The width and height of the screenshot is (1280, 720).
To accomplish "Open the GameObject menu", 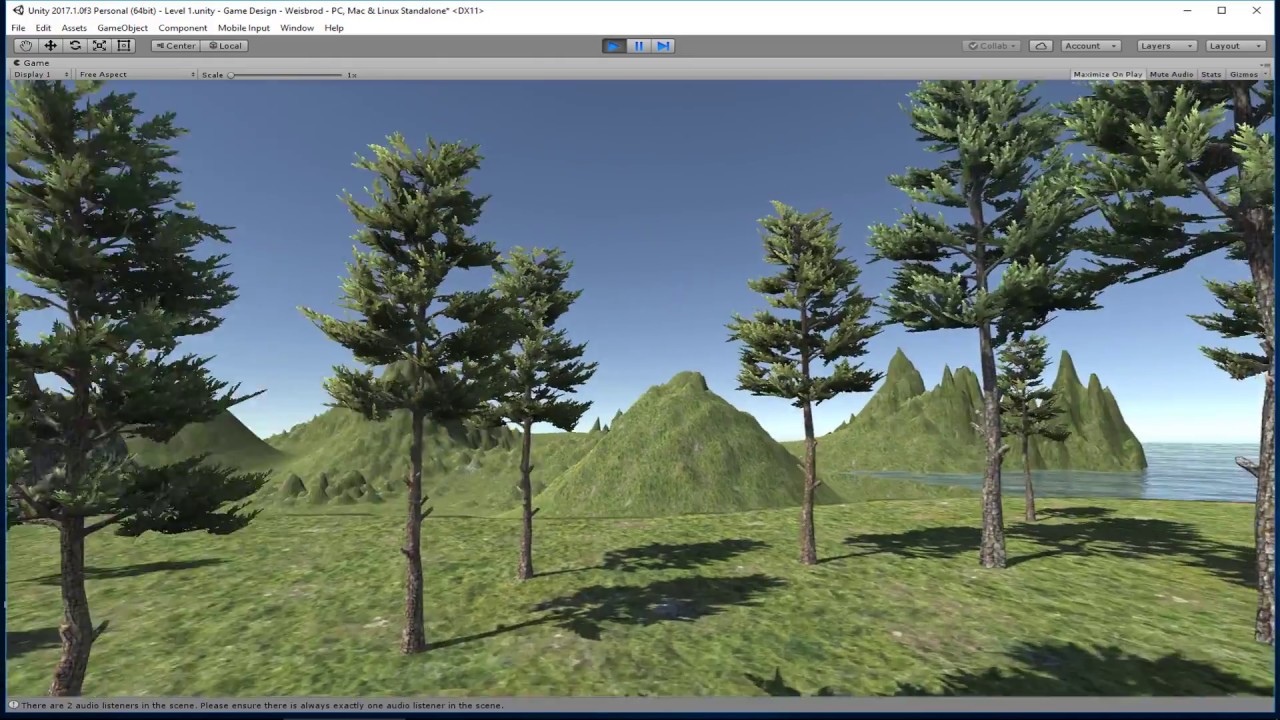I will (122, 28).
